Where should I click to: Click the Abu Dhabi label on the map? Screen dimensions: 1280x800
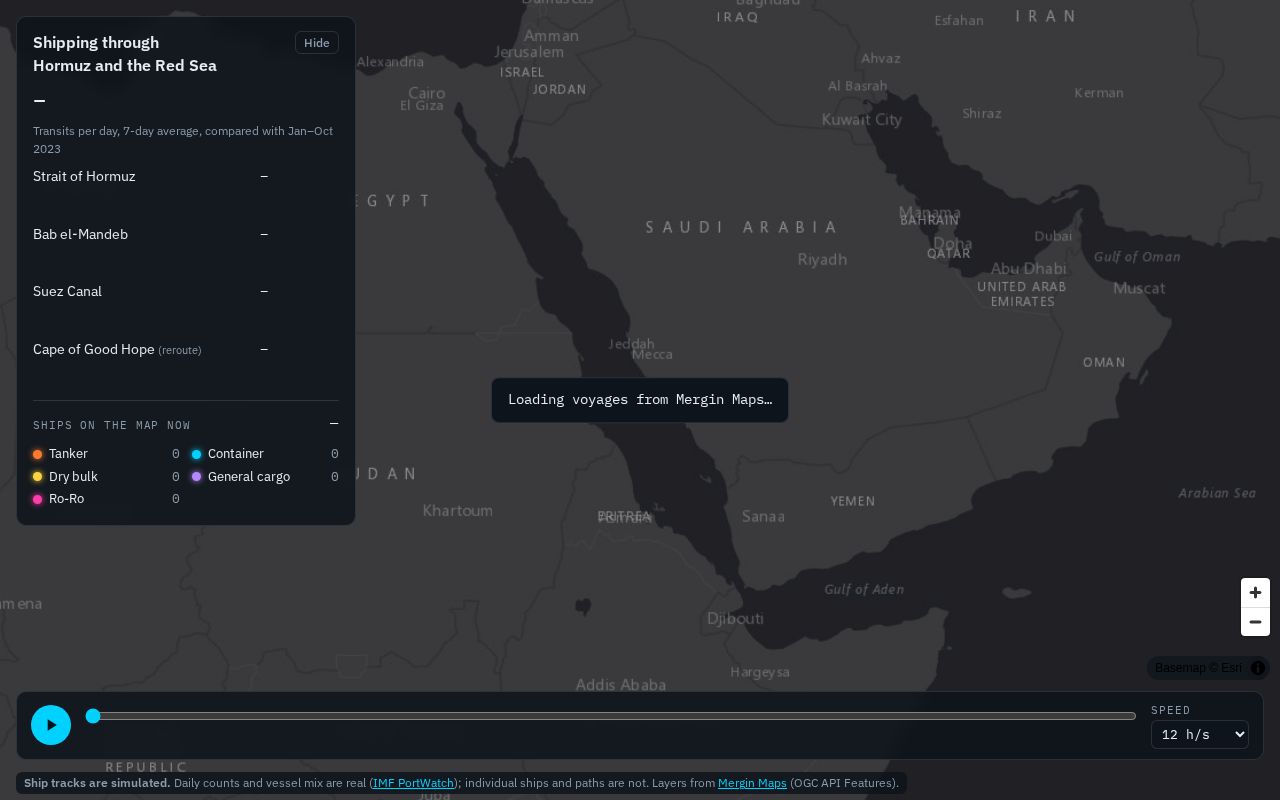tap(1028, 268)
